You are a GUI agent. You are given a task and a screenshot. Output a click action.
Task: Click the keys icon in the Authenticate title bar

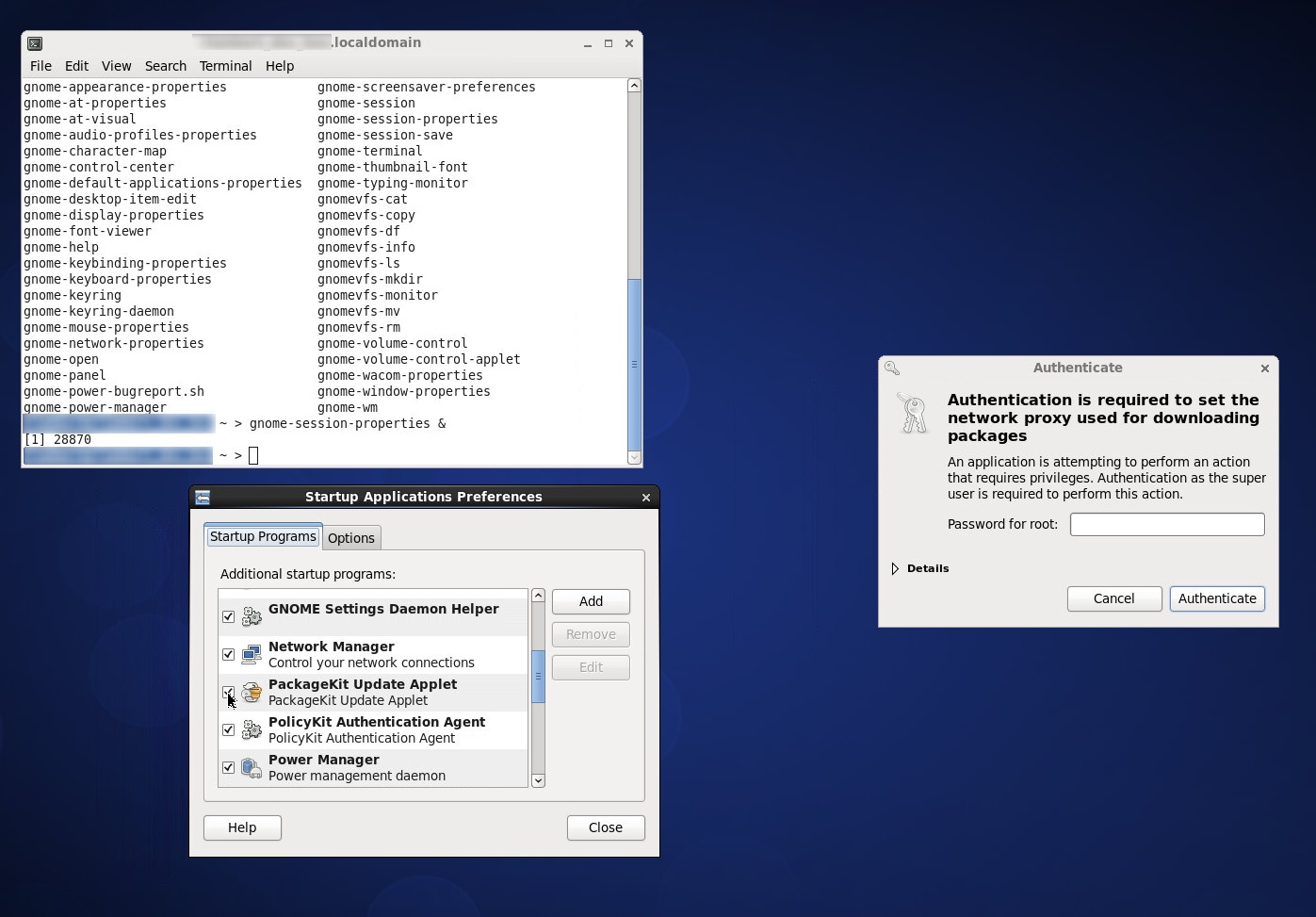coord(892,368)
